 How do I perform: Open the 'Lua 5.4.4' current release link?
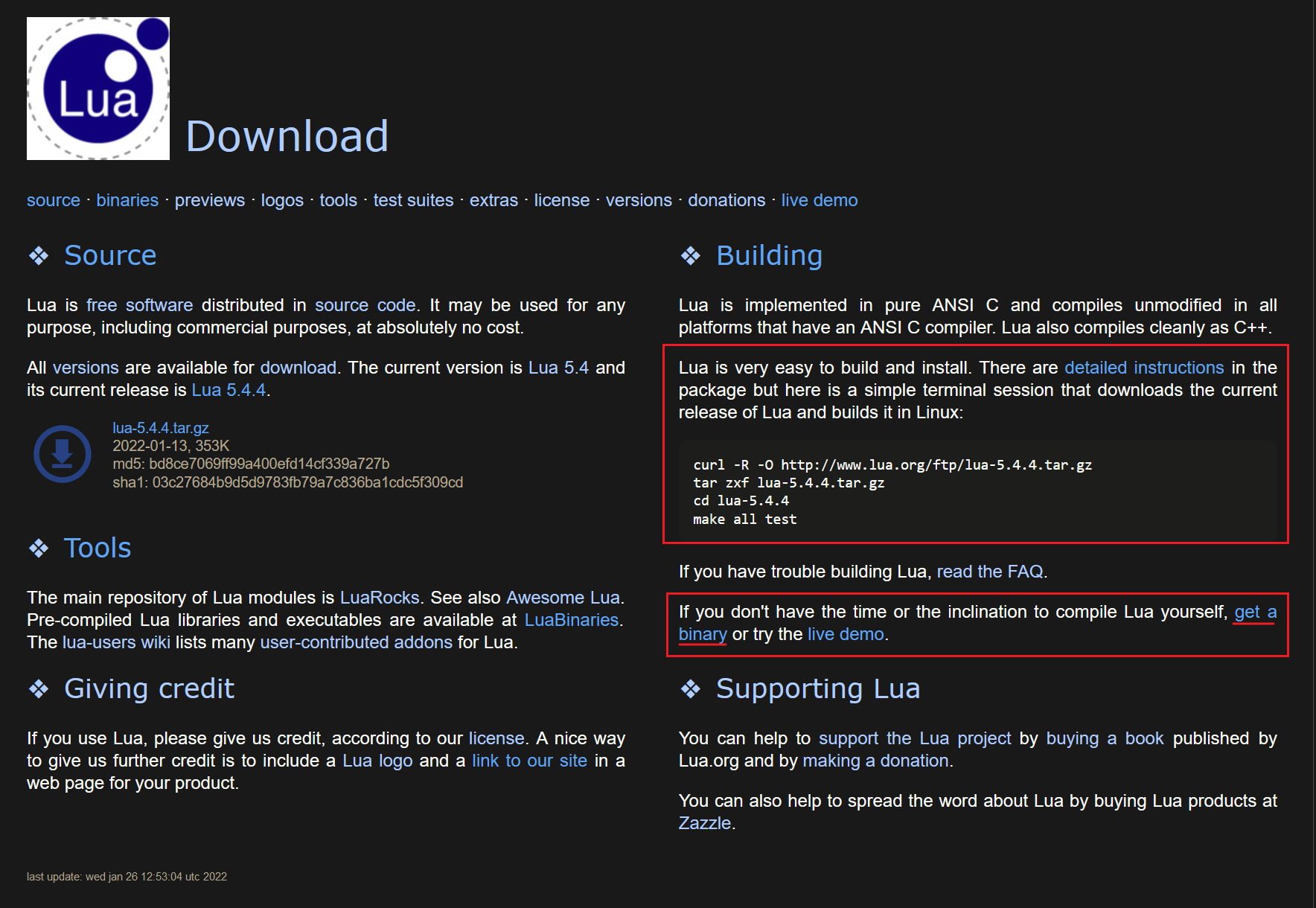click(x=229, y=390)
